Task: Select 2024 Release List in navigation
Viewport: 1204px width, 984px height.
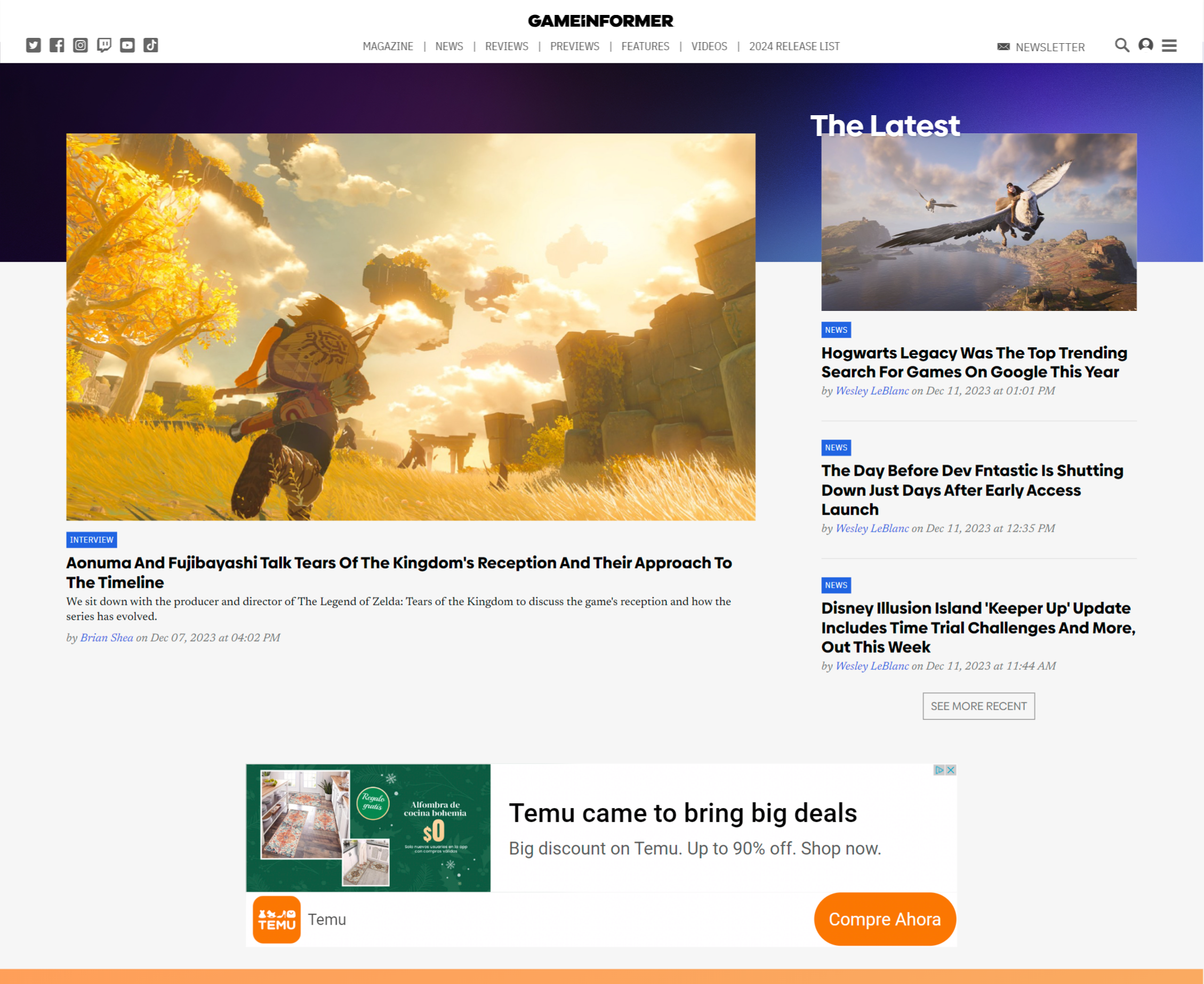Action: tap(794, 46)
